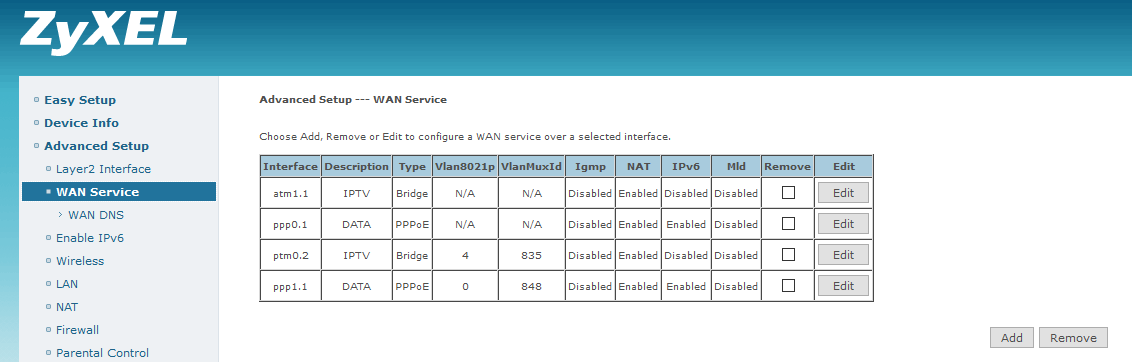The image size is (1132, 362).
Task: Go to the Firewall page
Action: tap(77, 329)
